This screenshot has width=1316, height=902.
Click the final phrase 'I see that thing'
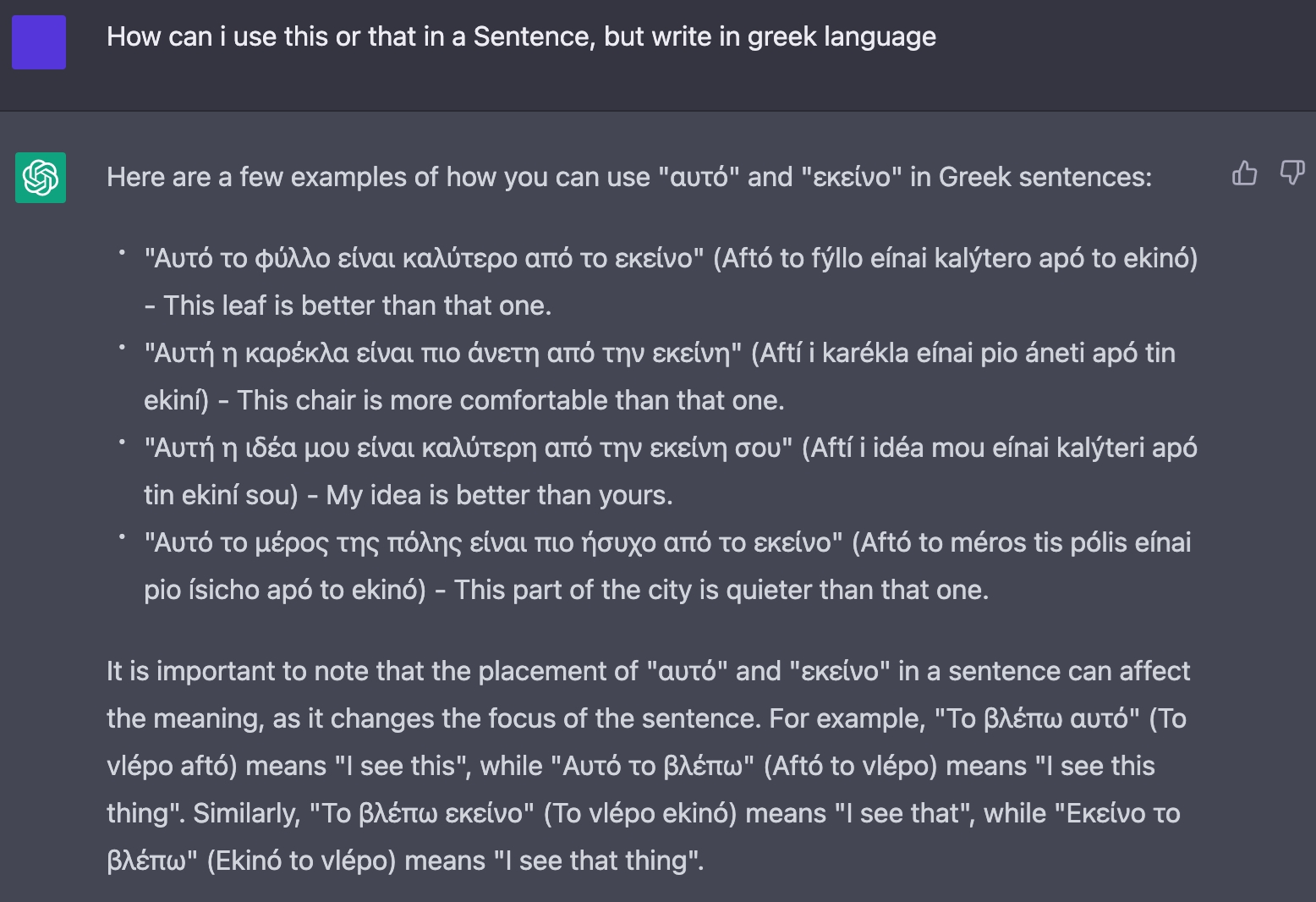coord(598,861)
